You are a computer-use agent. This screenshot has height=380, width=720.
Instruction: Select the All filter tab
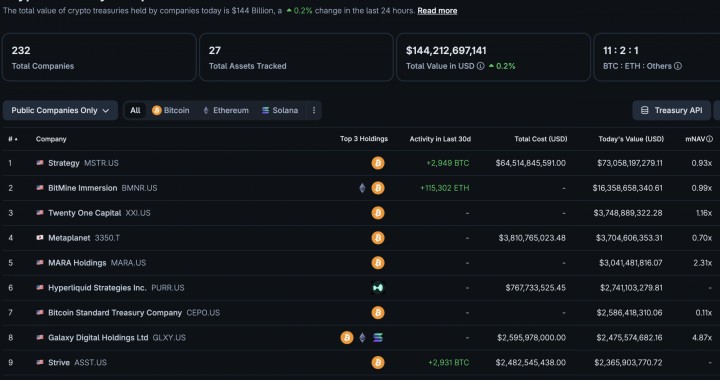(x=135, y=111)
